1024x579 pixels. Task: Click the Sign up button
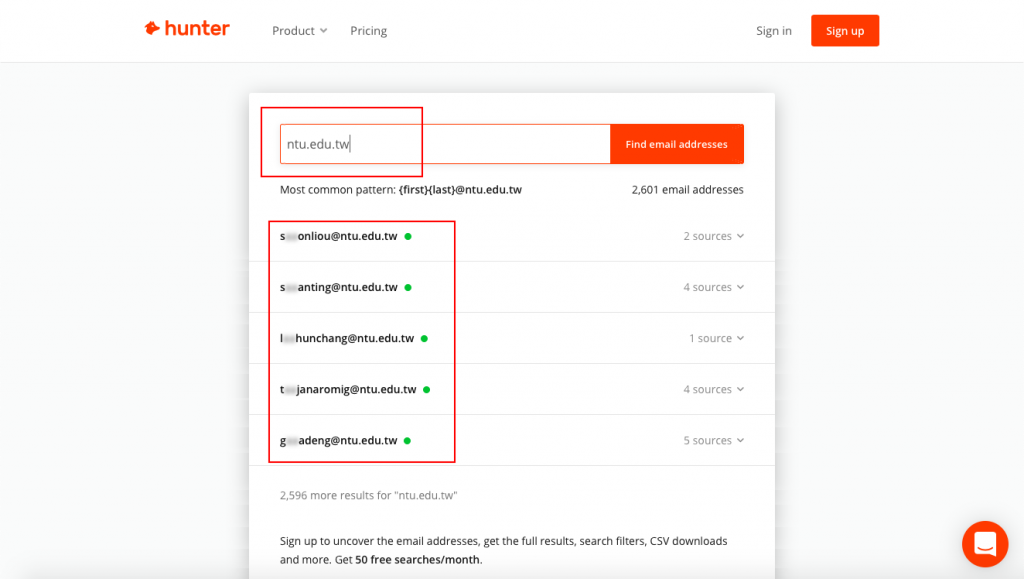tap(844, 31)
